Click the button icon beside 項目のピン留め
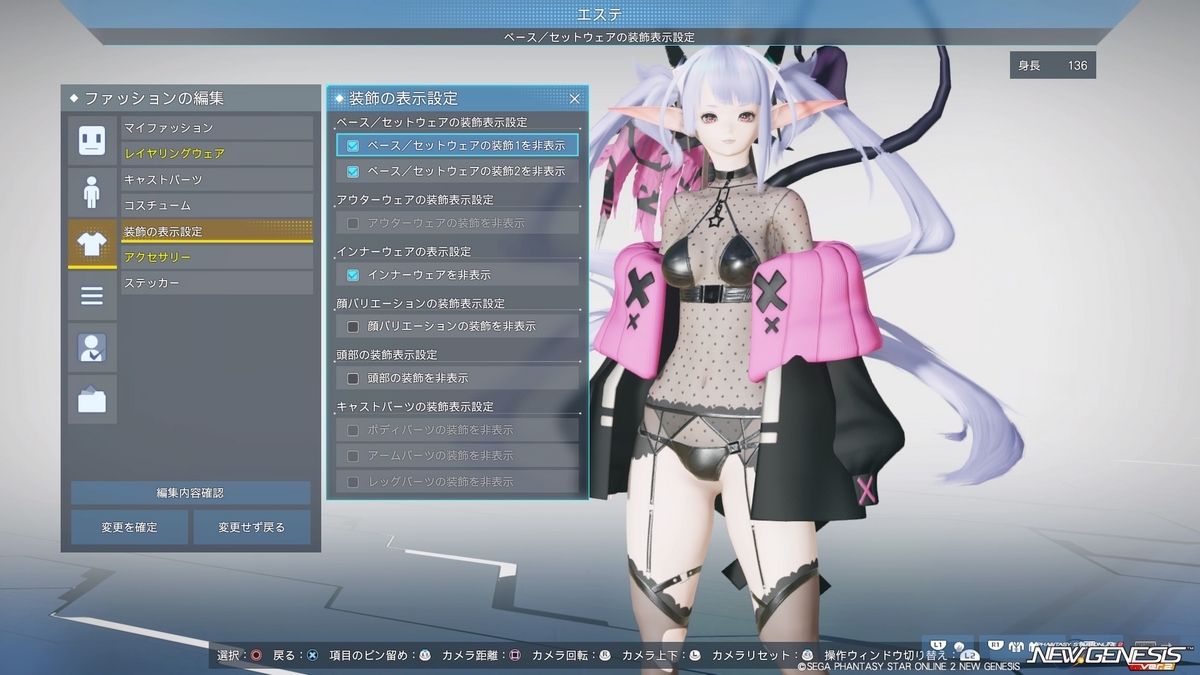 [x=425, y=656]
